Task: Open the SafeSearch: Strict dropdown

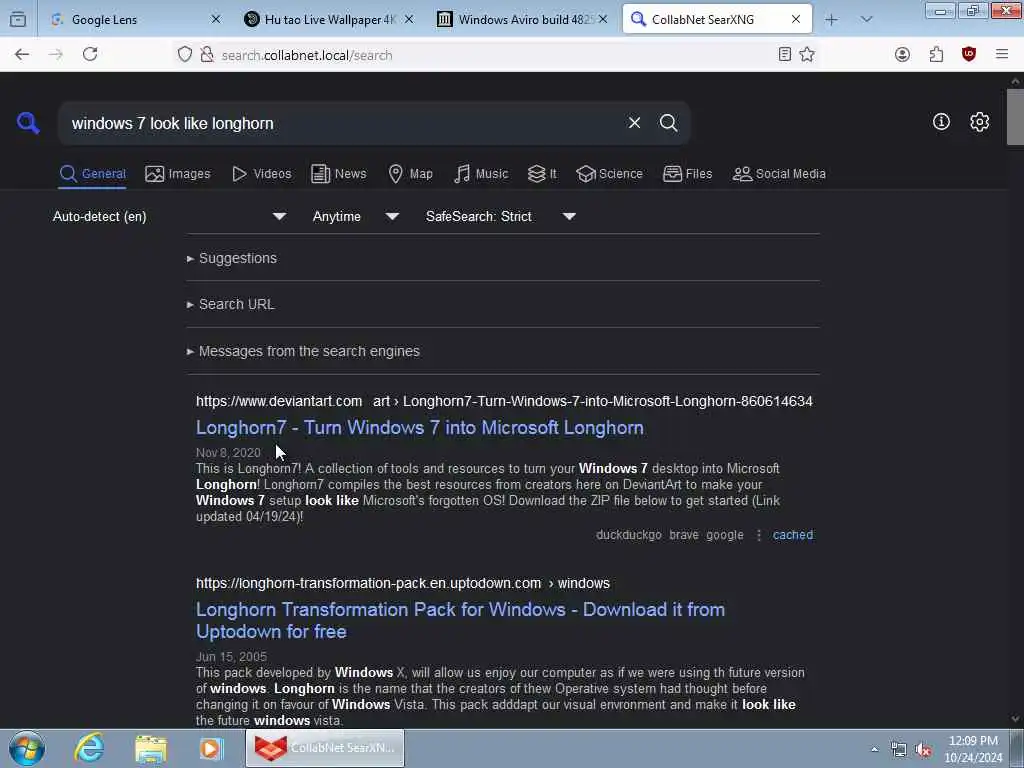Action: tap(500, 216)
